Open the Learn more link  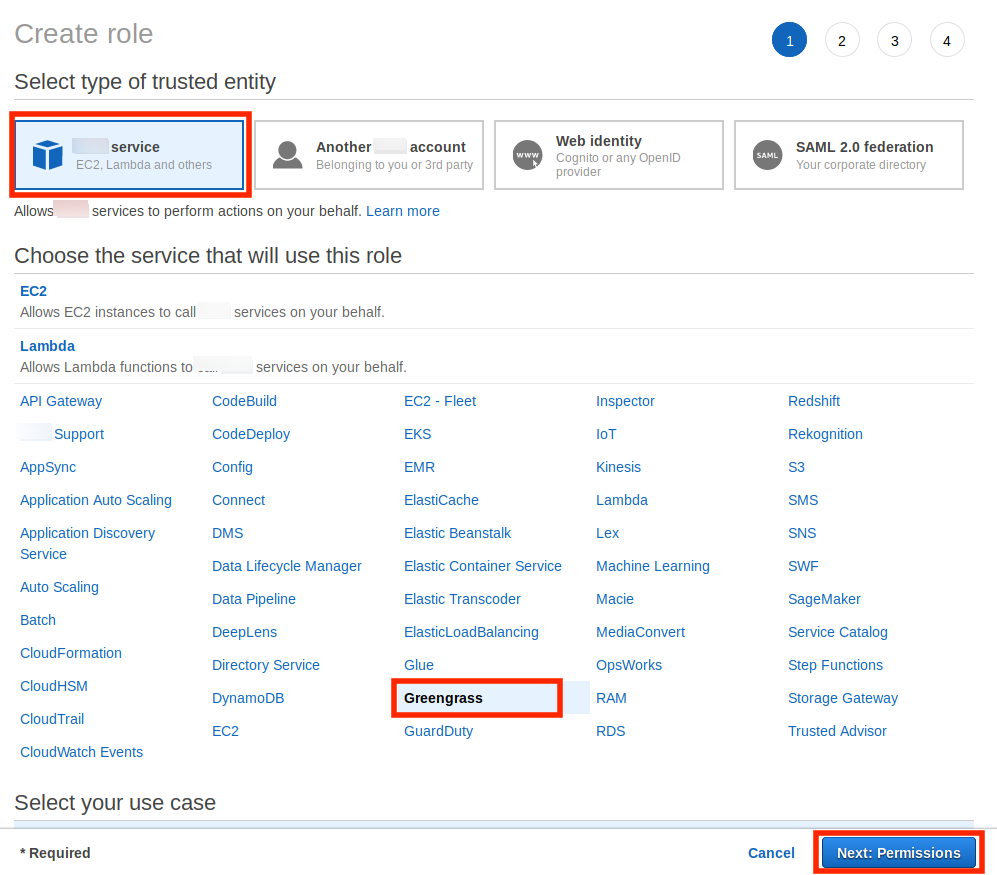click(402, 211)
